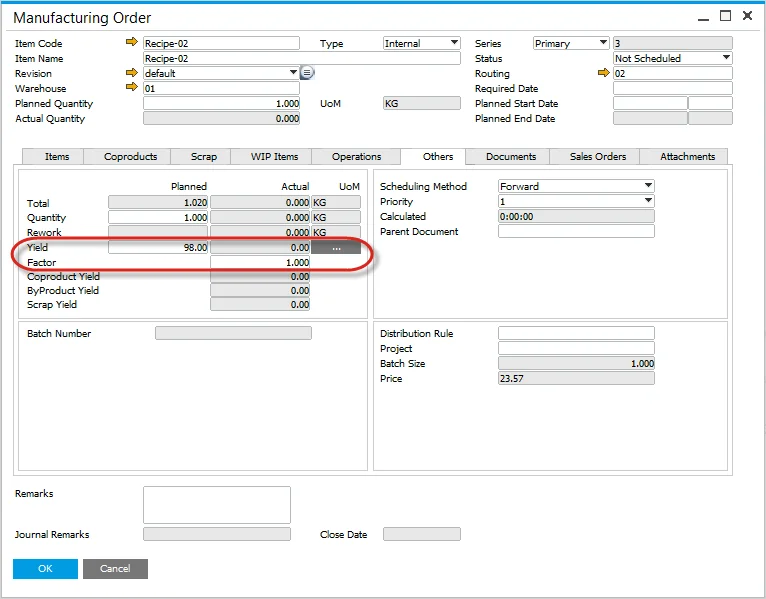Click the Item Code link arrow
Viewport: 766px width, 599px height.
(x=131, y=43)
